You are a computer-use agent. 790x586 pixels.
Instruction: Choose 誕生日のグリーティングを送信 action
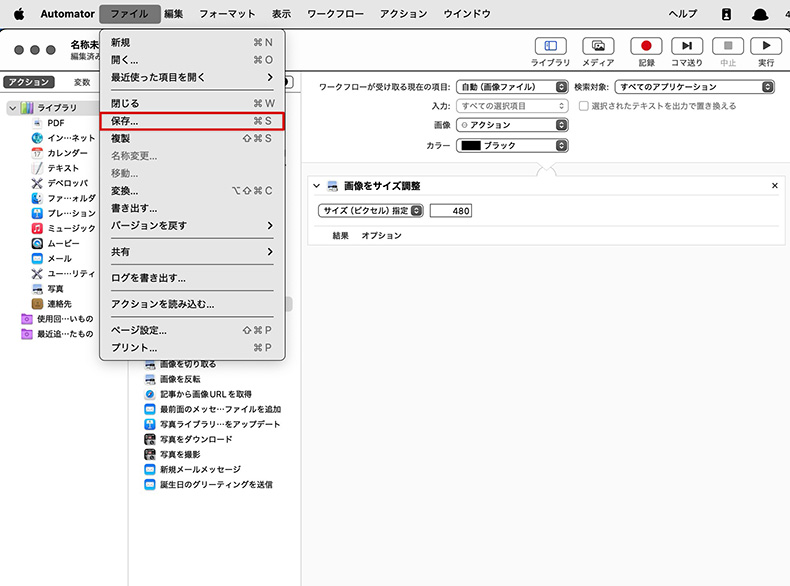[209, 485]
